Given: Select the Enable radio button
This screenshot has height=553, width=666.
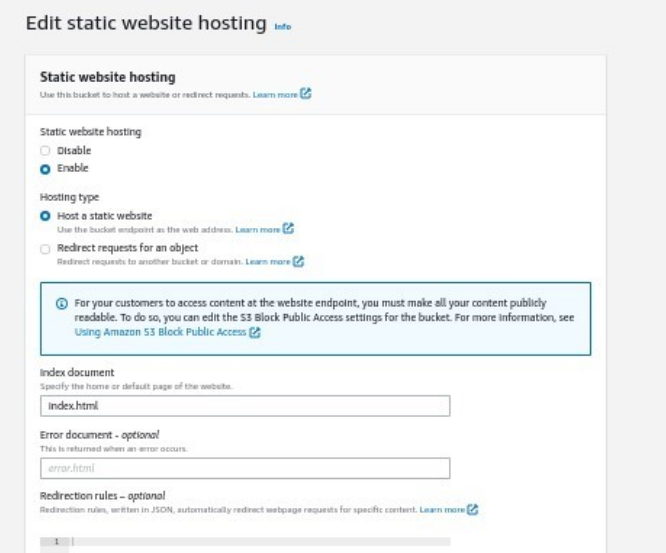Looking at the screenshot, I should [x=45, y=169].
